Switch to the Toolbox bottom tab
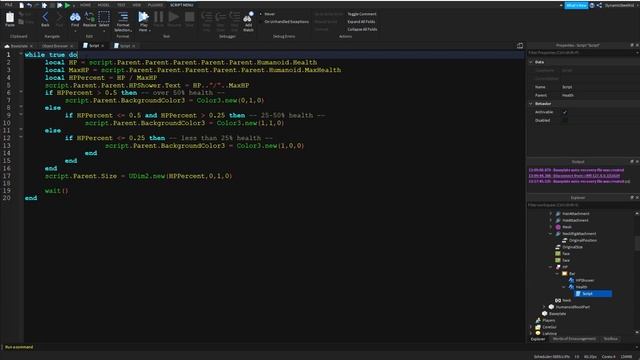Image resolution: width=640 pixels, height=360 pixels. tap(611, 339)
